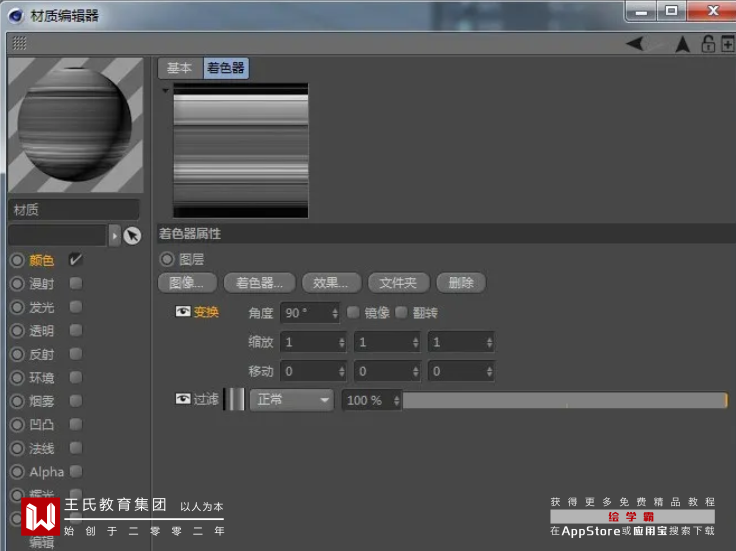736x551 pixels.
Task: Click the third 移动 move stepper arrows
Action: pos(490,372)
